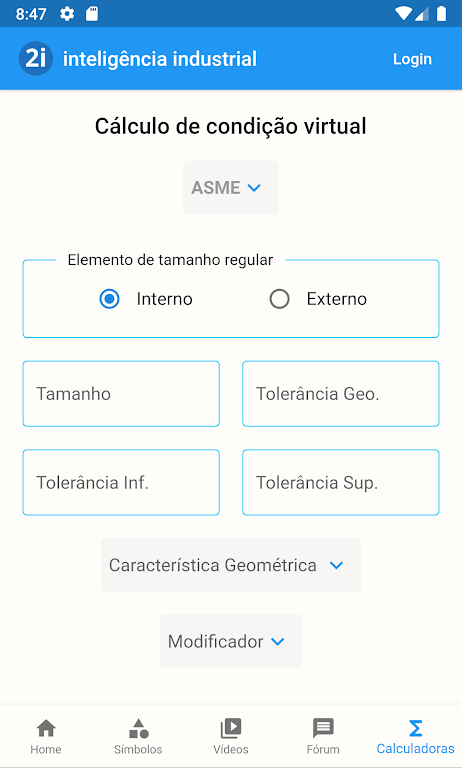The height and width of the screenshot is (768, 462).
Task: Focus the Tolerância Geo. field
Action: [340, 394]
